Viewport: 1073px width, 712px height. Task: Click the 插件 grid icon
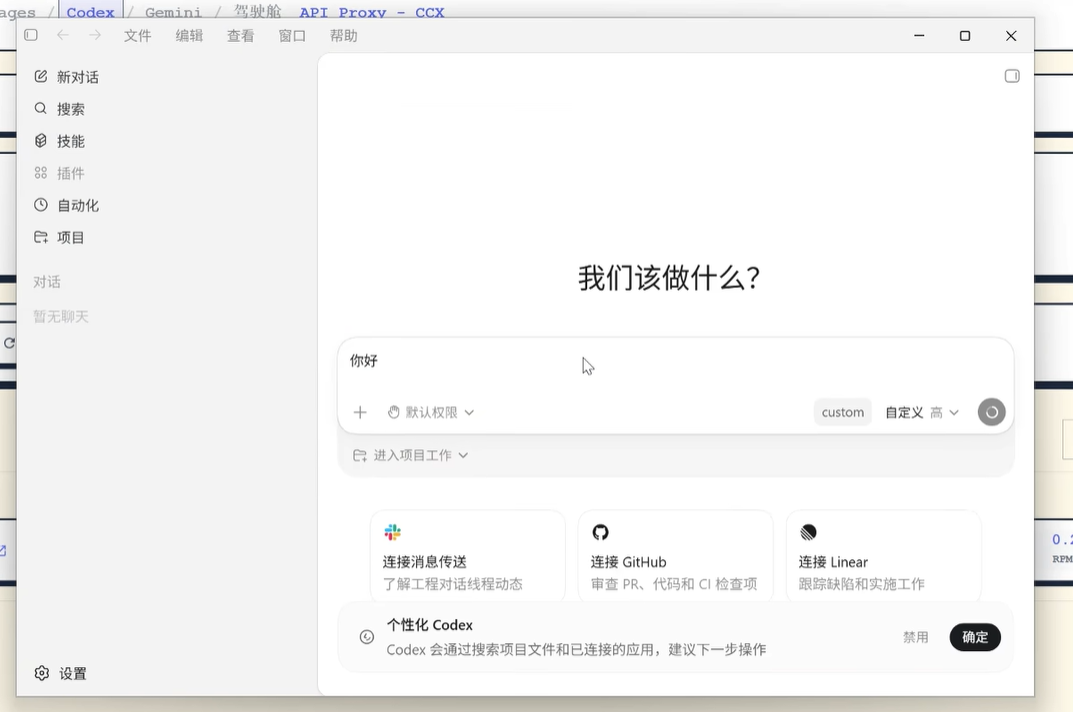[x=41, y=173]
